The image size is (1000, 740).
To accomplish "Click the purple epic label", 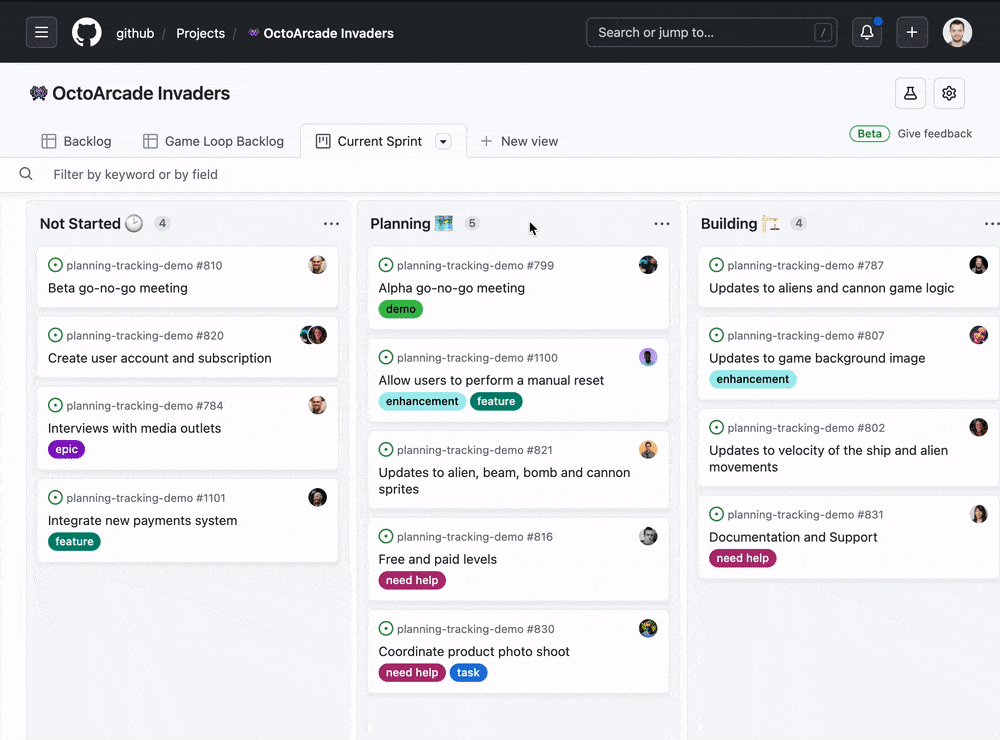I will coord(66,449).
